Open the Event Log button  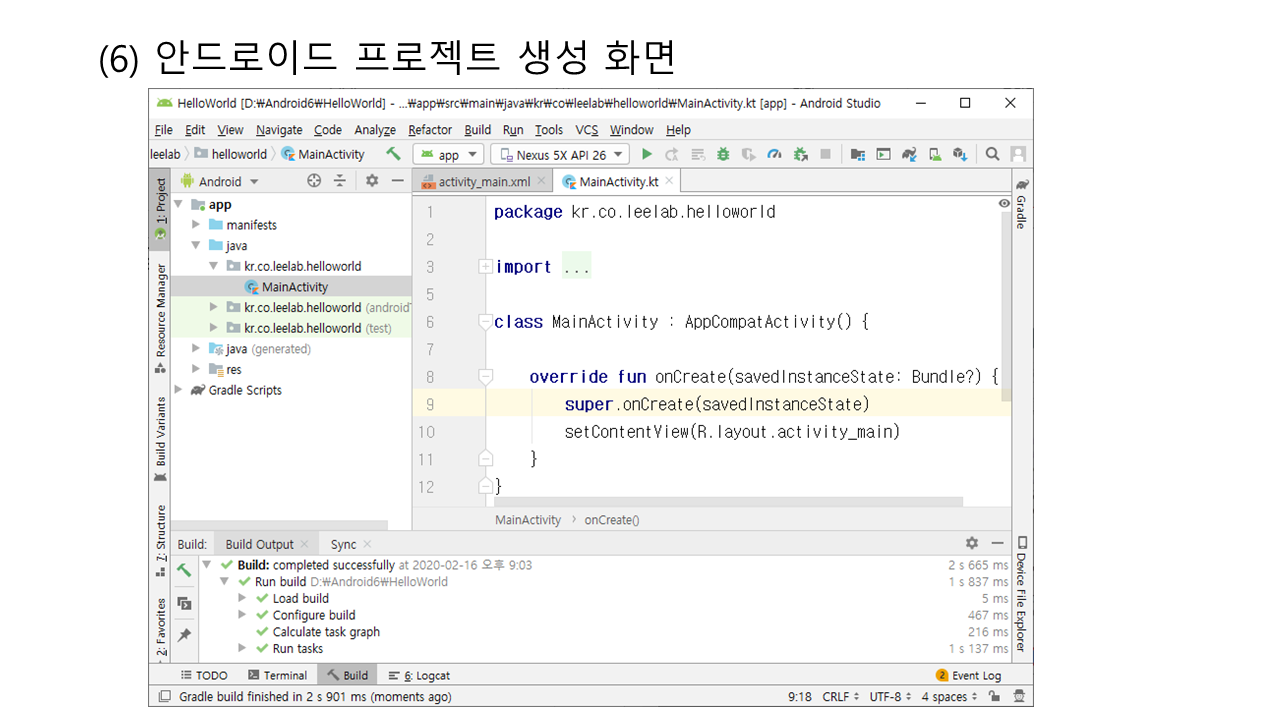pos(968,675)
